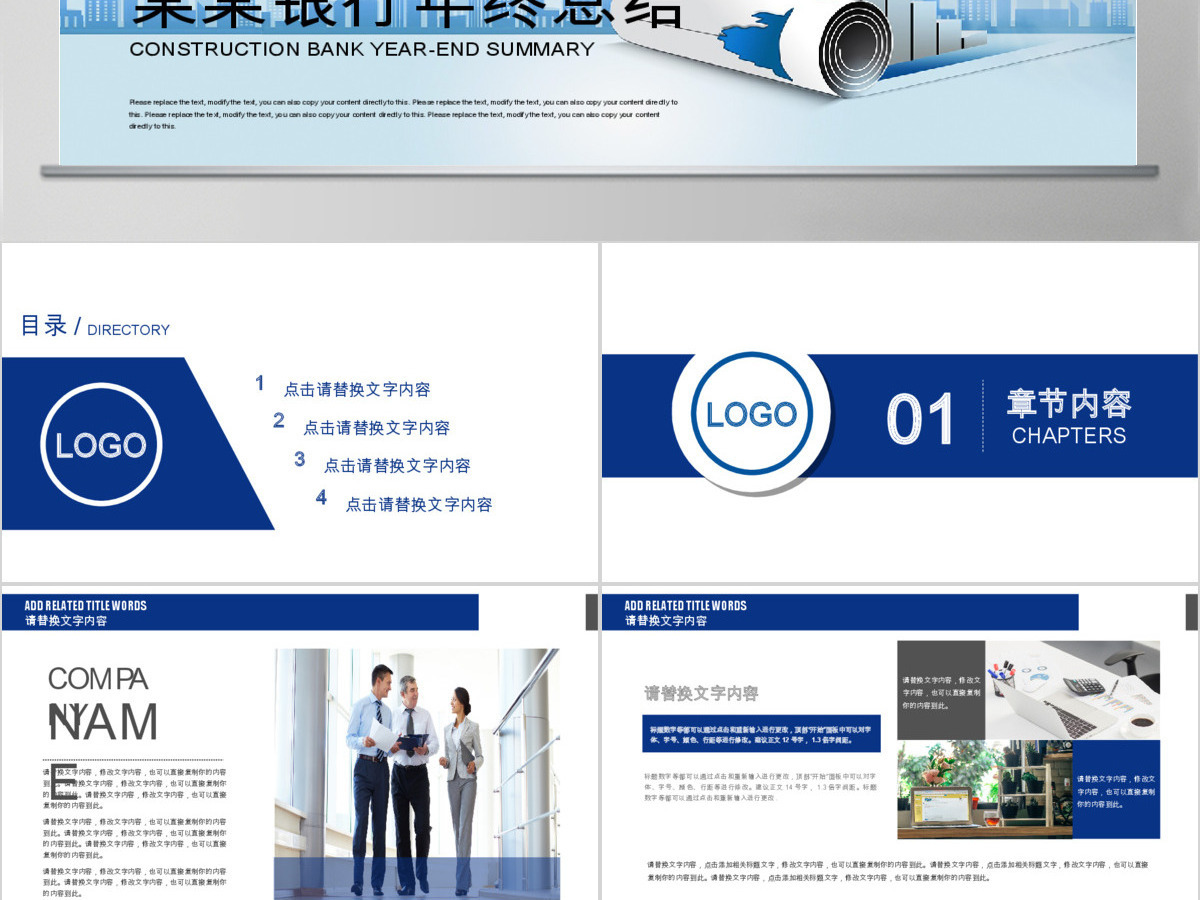Click 'ADD RELATED TITLE WORDS' on office photos slide

click(686, 605)
